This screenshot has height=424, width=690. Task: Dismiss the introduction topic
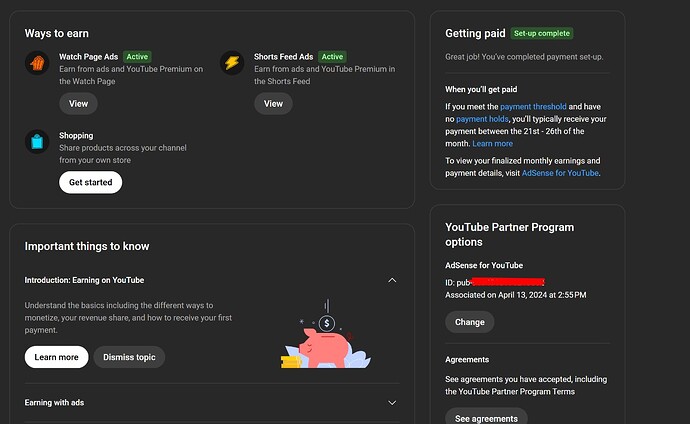(x=129, y=357)
